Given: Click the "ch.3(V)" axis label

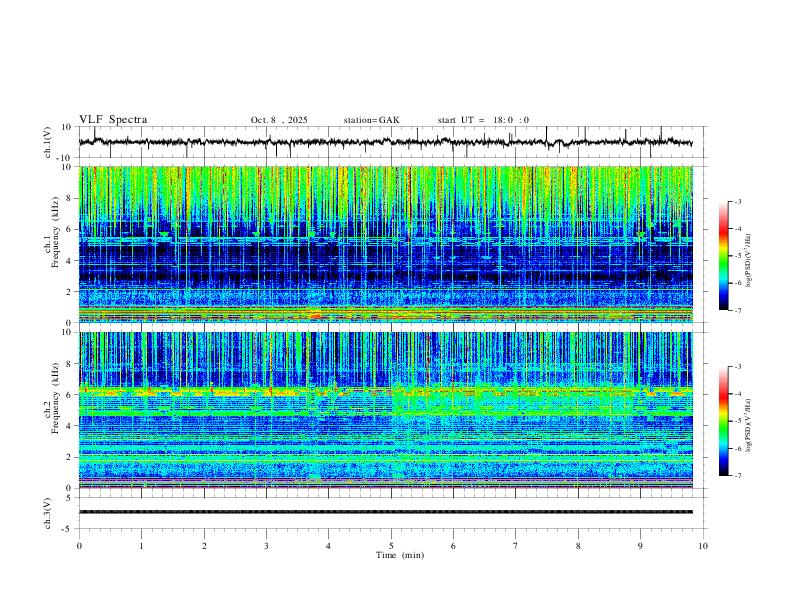Looking at the screenshot, I should click(47, 513).
